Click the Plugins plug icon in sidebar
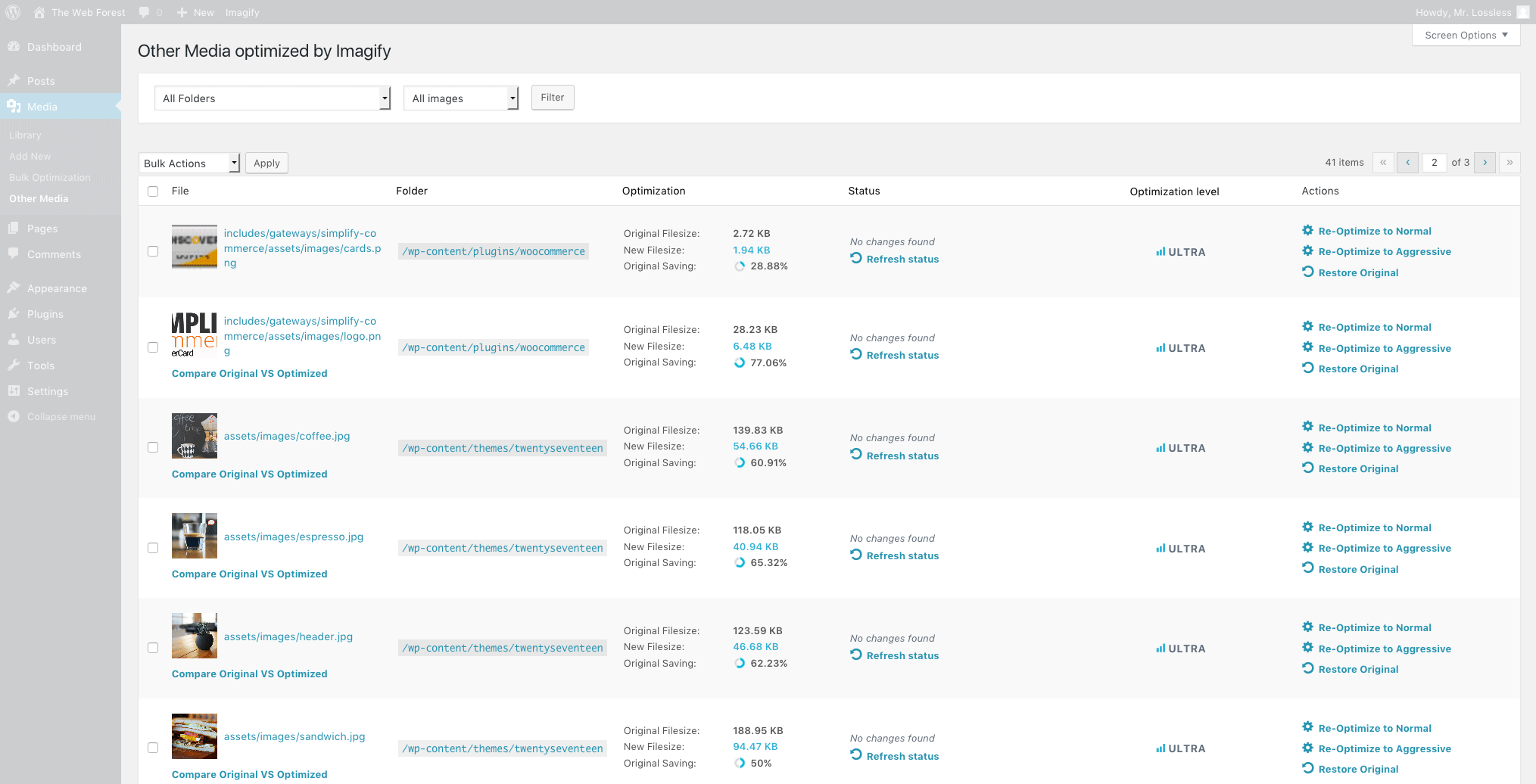 (x=14, y=314)
